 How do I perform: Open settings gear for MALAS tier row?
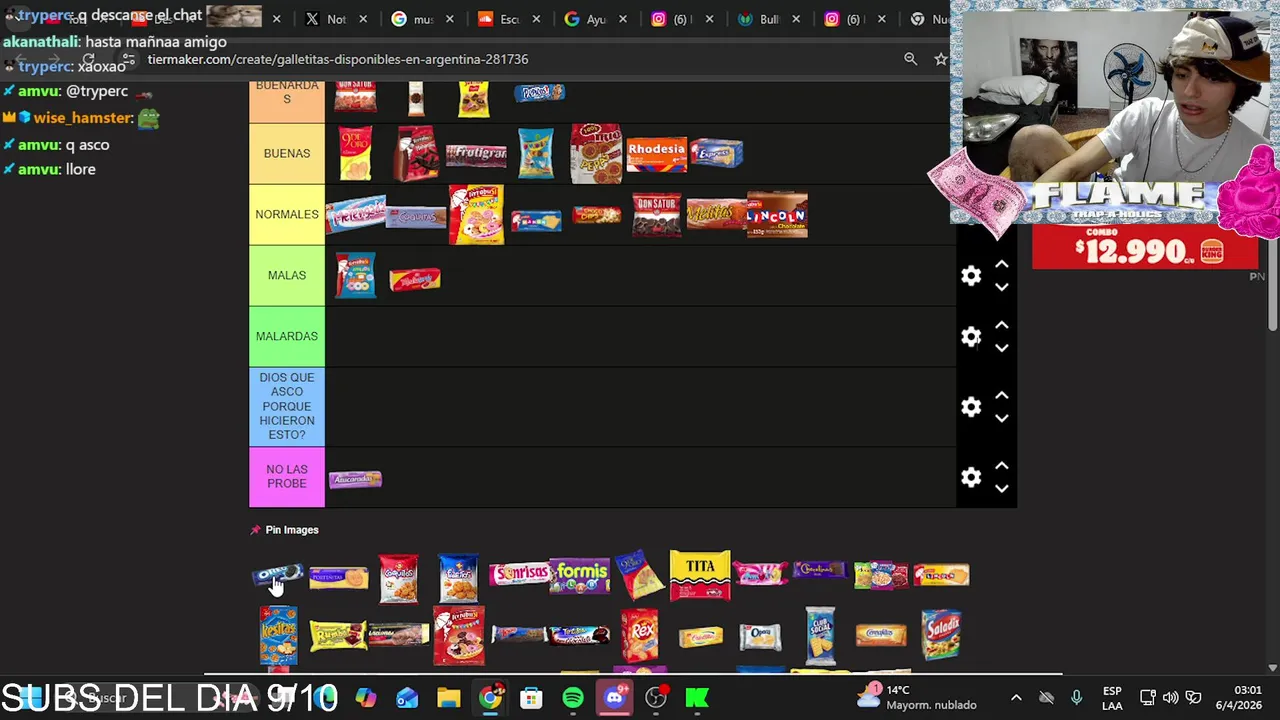click(x=971, y=276)
